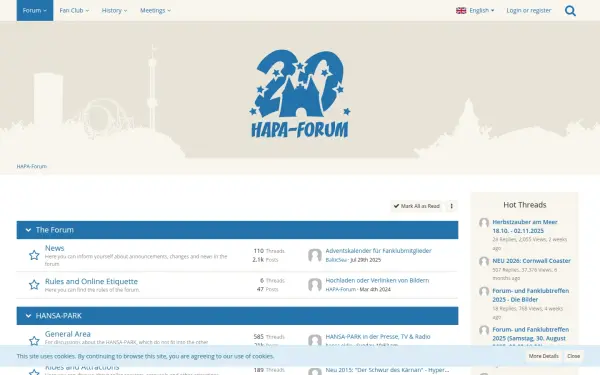The width and height of the screenshot is (600, 375).
Task: Click BalticSea author name
Action: [336, 260]
